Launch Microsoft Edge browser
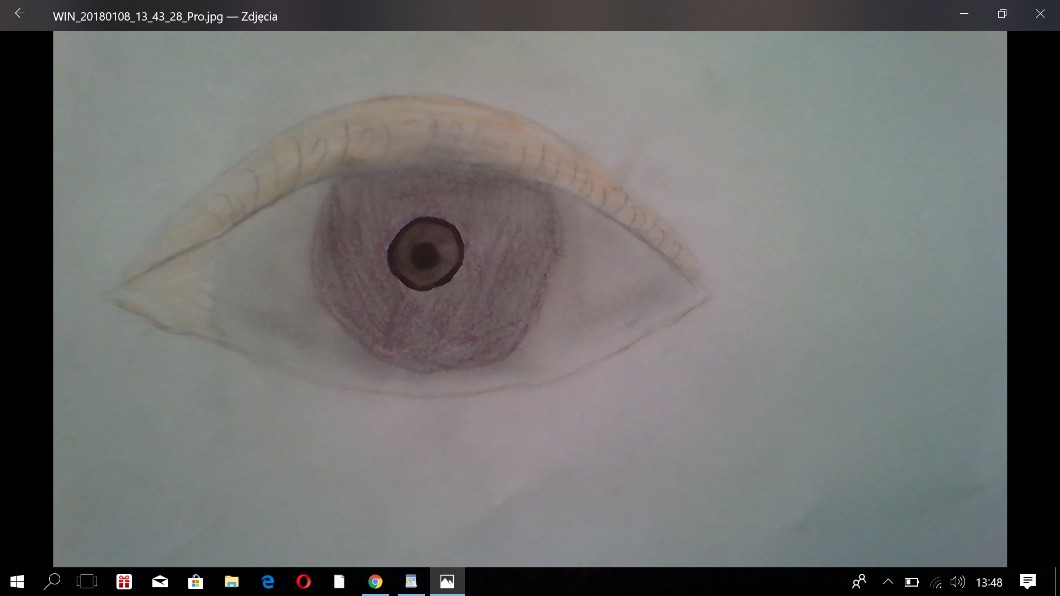The width and height of the screenshot is (1060, 596). (267, 581)
